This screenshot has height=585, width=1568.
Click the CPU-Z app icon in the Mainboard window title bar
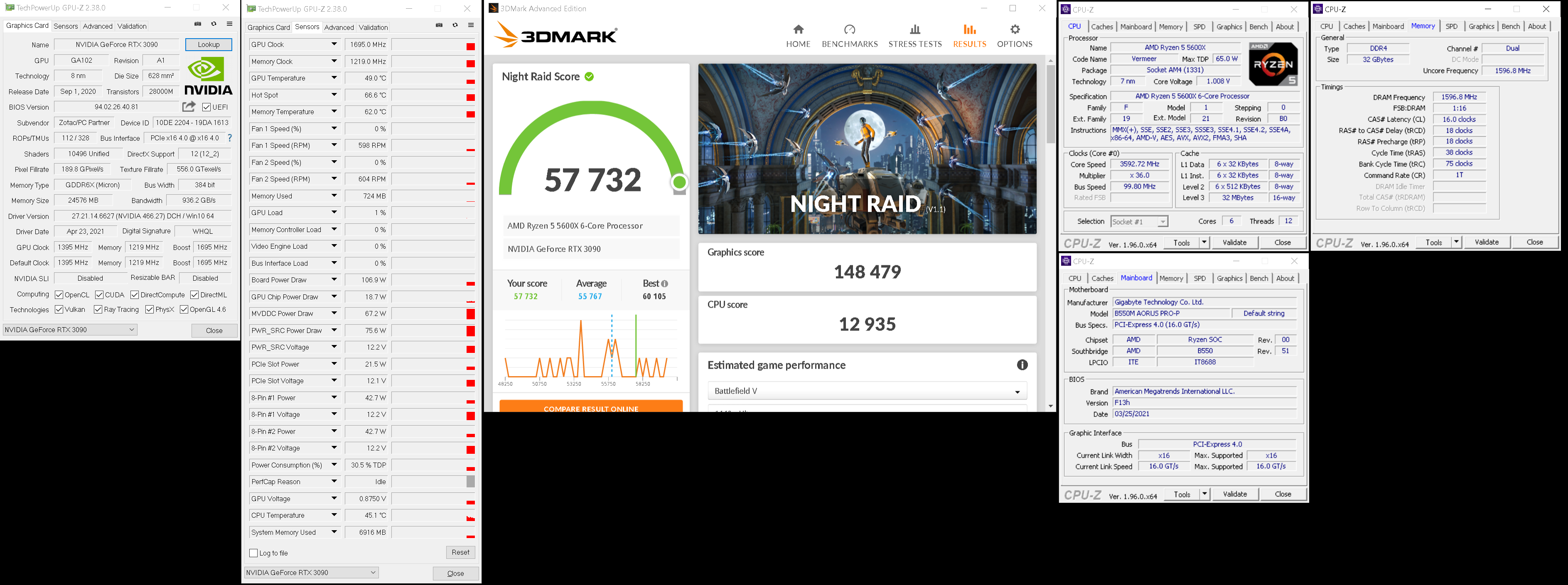(x=1066, y=261)
